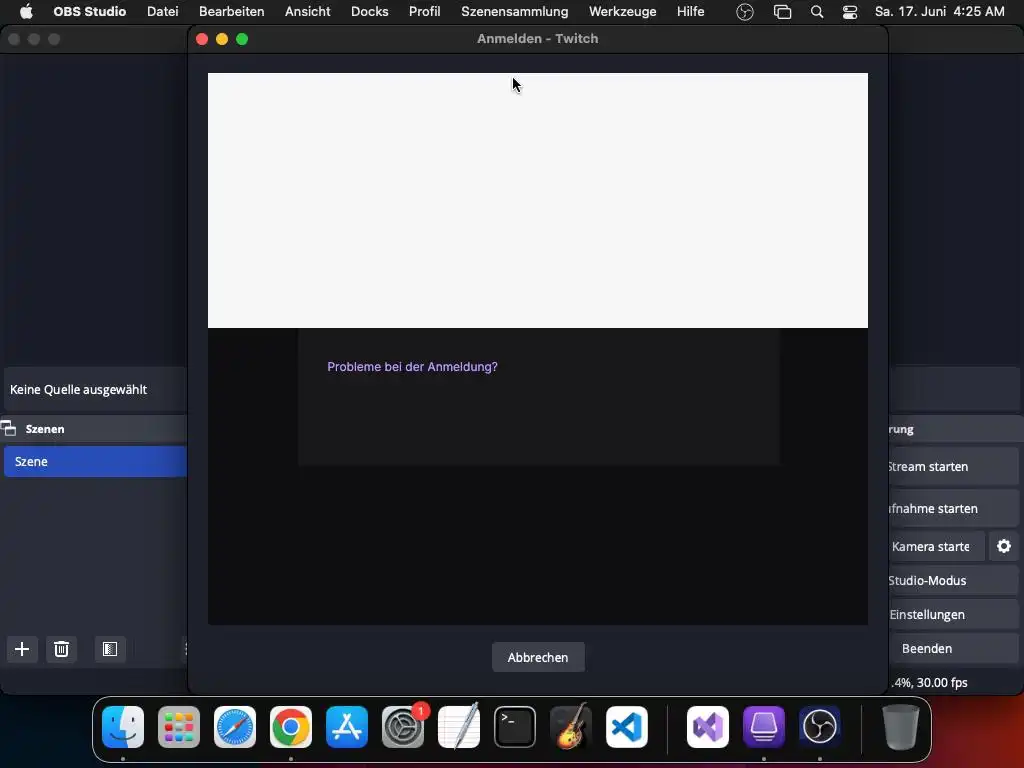Viewport: 1024px width, 768px height.
Task: Open Finder from the Dock
Action: pyautogui.click(x=123, y=727)
